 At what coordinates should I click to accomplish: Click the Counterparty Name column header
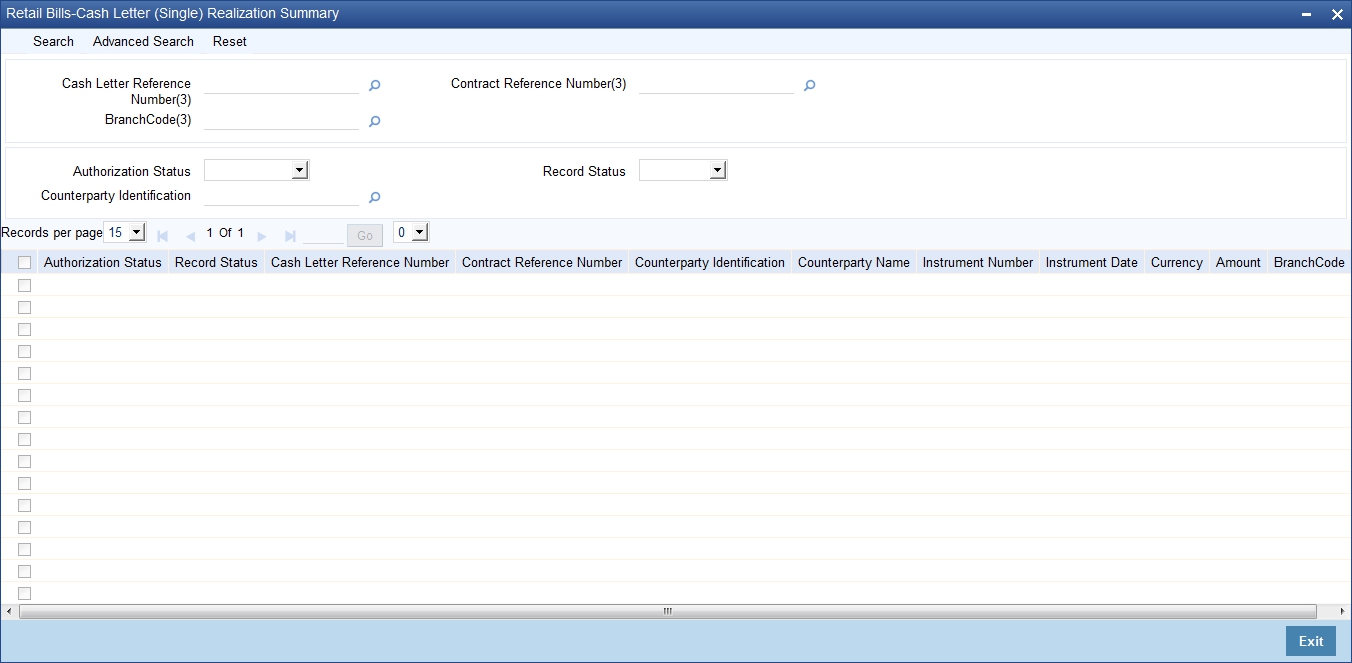854,263
